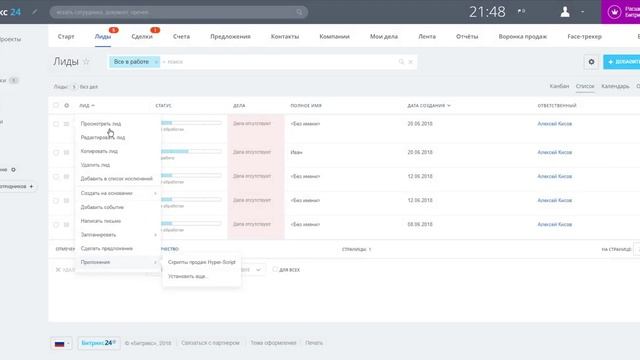Click the Связаться с партнером footer link
This screenshot has width=640, height=360.
pyautogui.click(x=210, y=343)
